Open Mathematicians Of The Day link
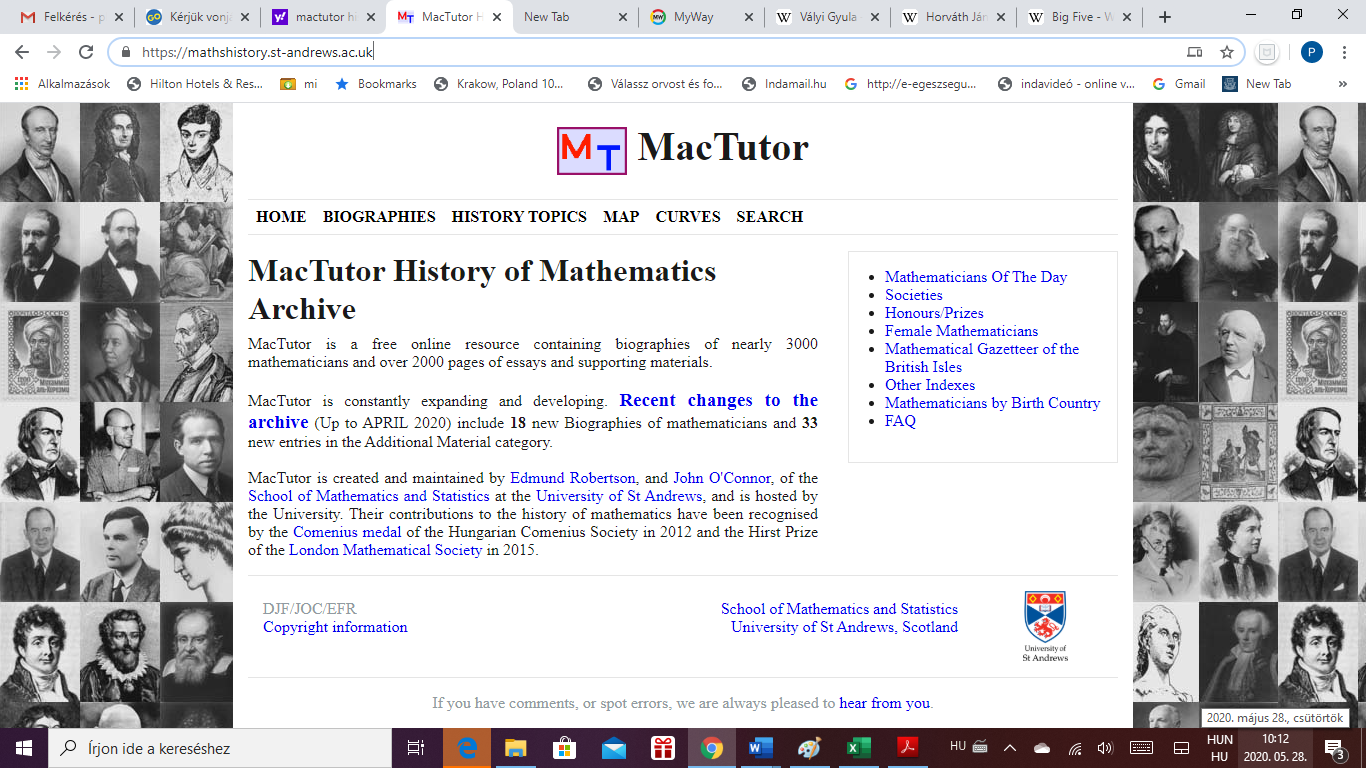This screenshot has width=1366, height=768. pos(976,277)
